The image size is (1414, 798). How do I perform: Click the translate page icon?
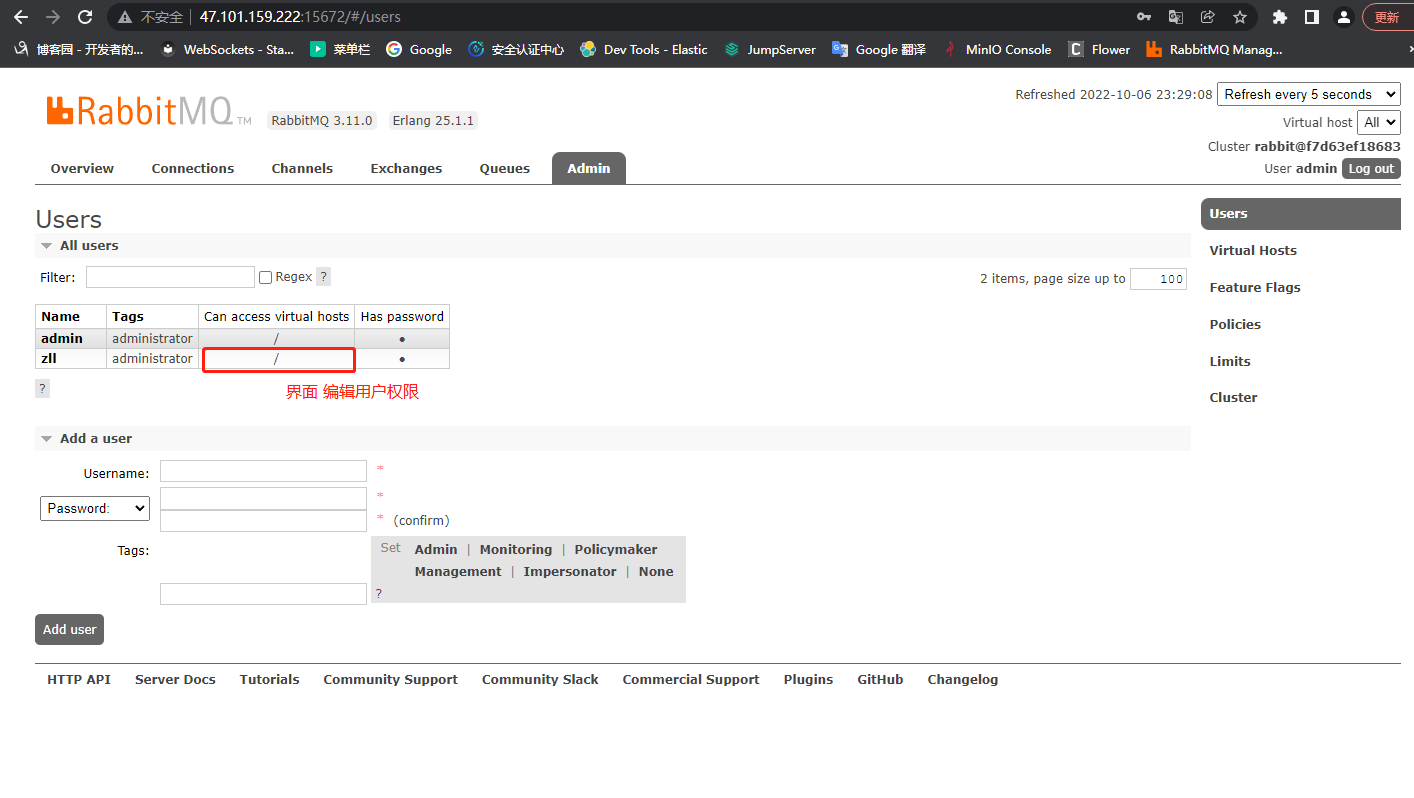pyautogui.click(x=1176, y=17)
